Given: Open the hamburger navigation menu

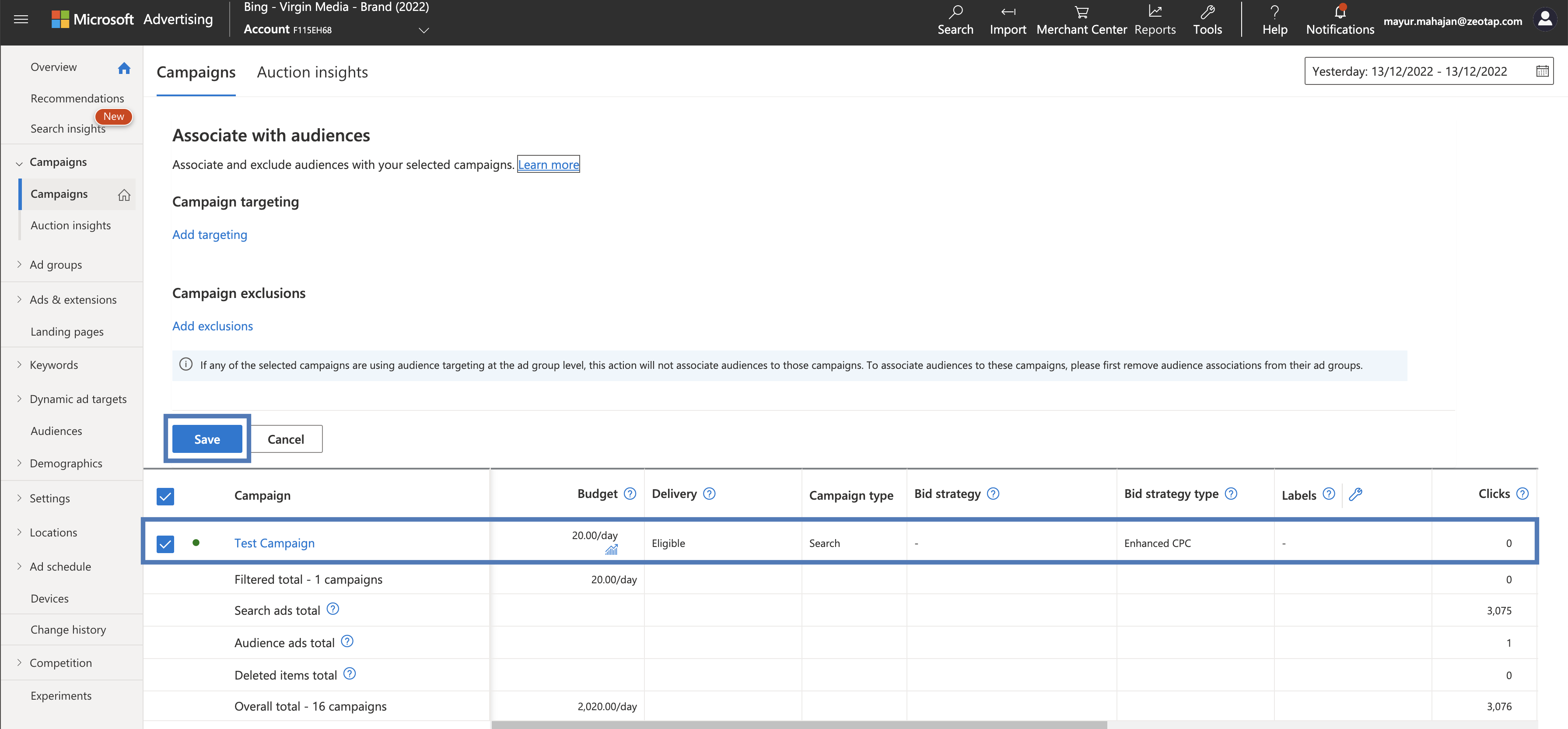Looking at the screenshot, I should pyautogui.click(x=21, y=20).
